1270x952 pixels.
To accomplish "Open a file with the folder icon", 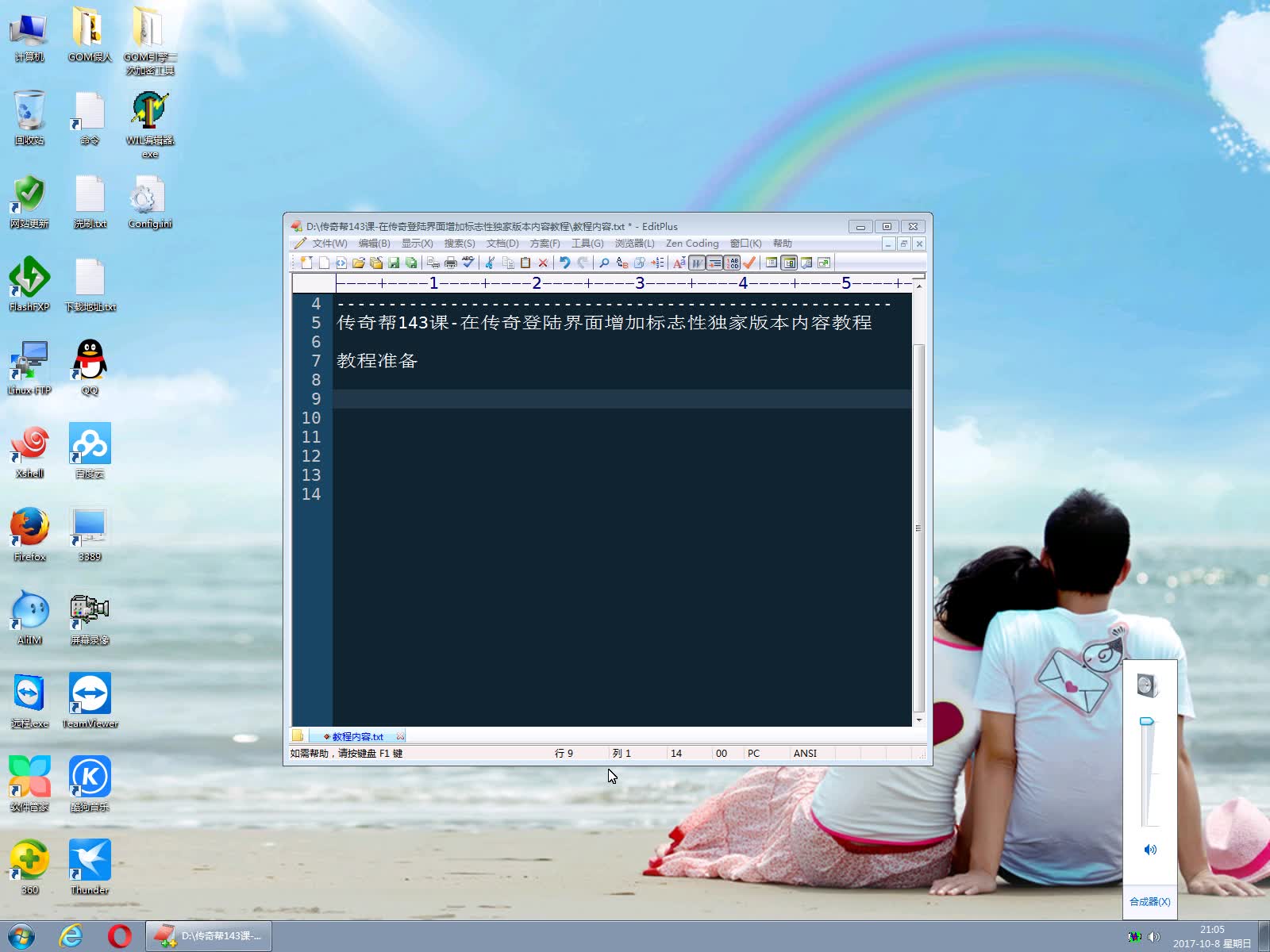I will pyautogui.click(x=359, y=263).
